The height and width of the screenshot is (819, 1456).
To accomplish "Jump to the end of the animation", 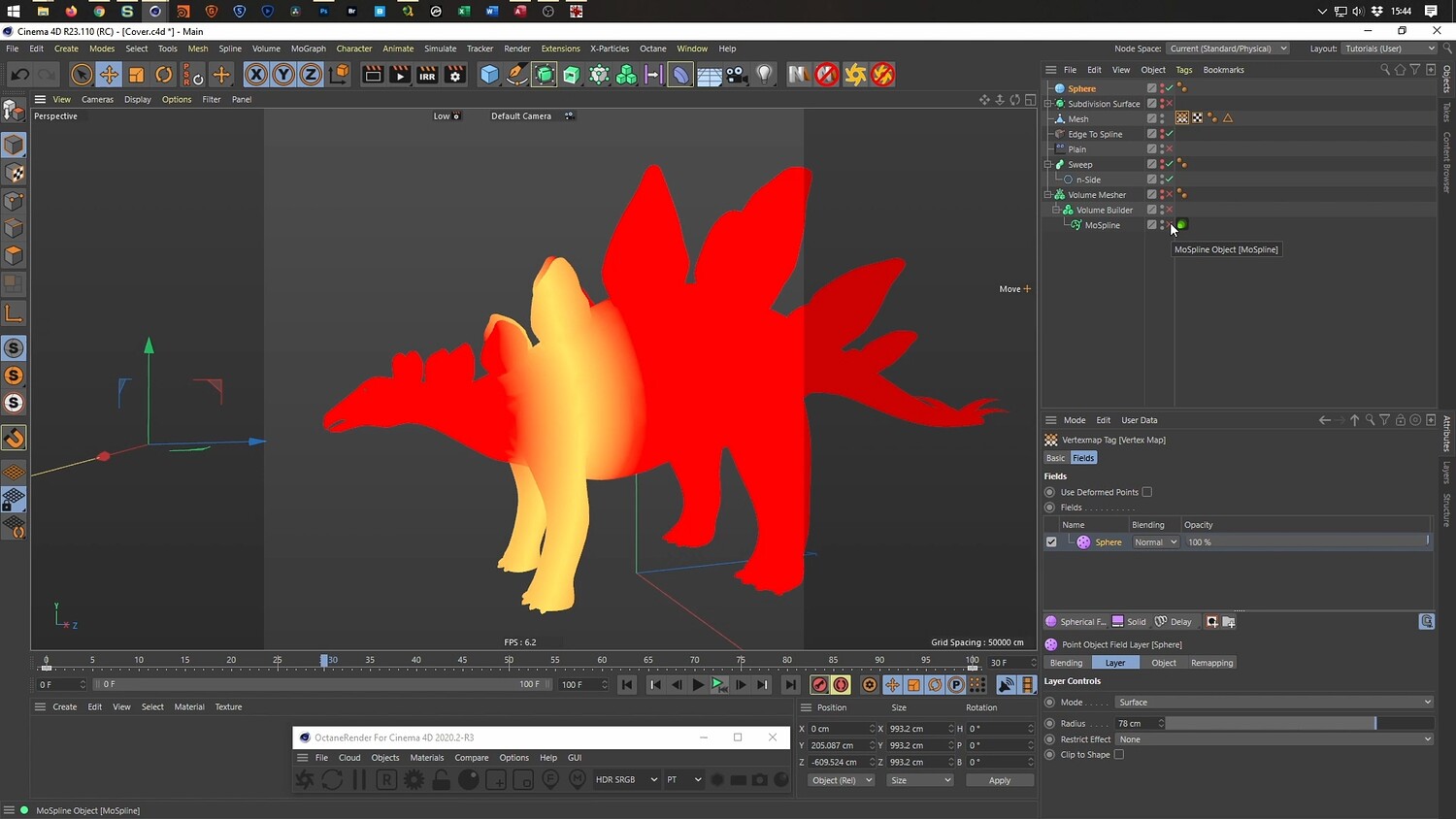I will (791, 685).
